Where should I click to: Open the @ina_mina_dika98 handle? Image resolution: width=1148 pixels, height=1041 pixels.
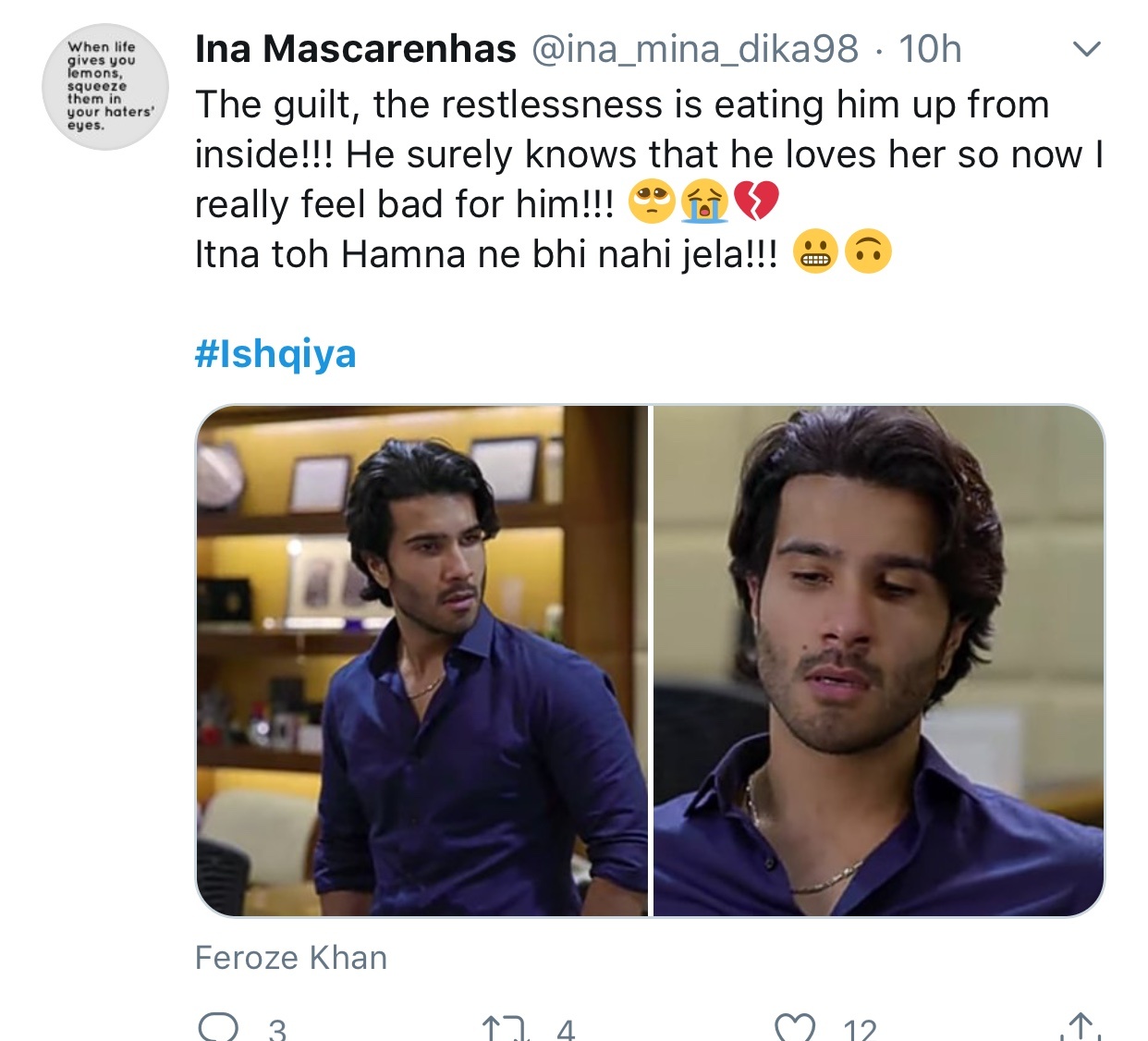695,50
